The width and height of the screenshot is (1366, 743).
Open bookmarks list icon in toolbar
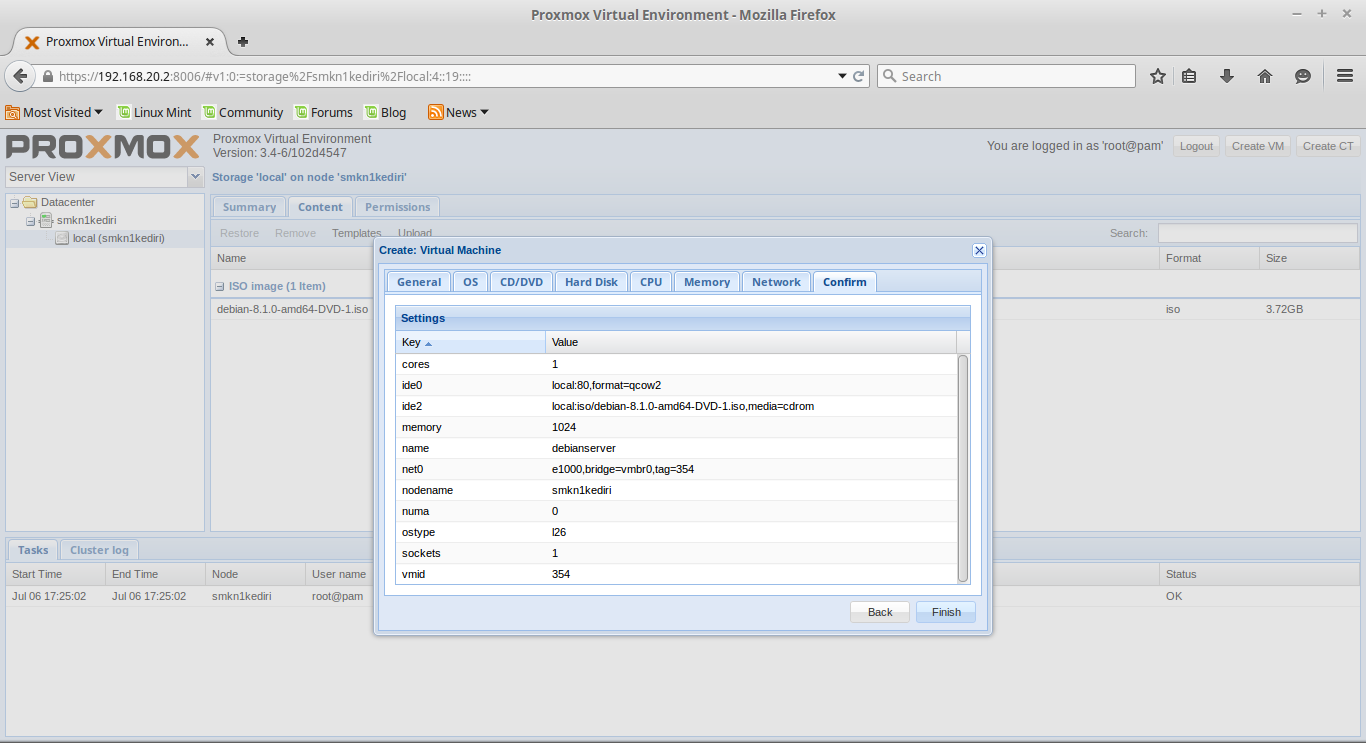1190,76
